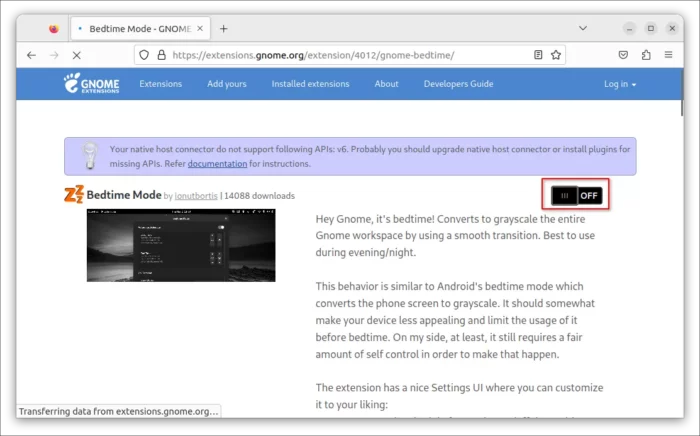700x436 pixels.
Task: Click the URL address bar field
Action: point(350,55)
